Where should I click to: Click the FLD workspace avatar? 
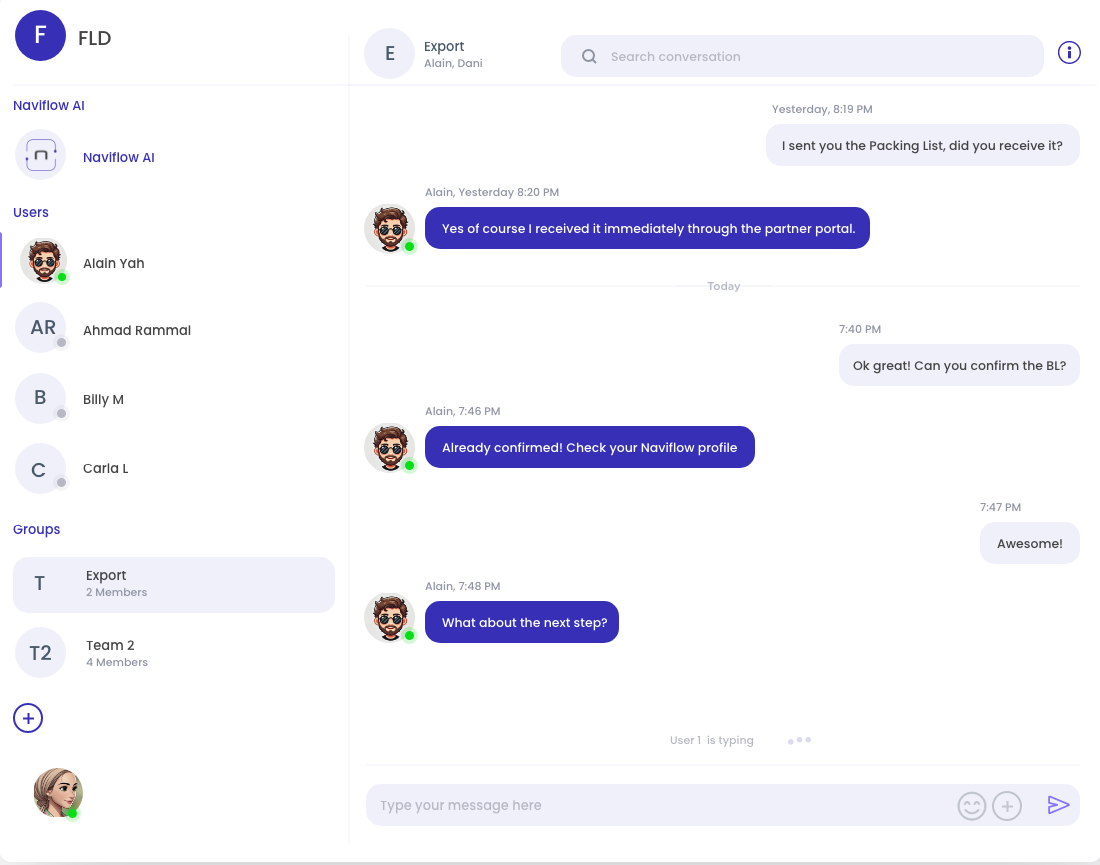coord(40,36)
